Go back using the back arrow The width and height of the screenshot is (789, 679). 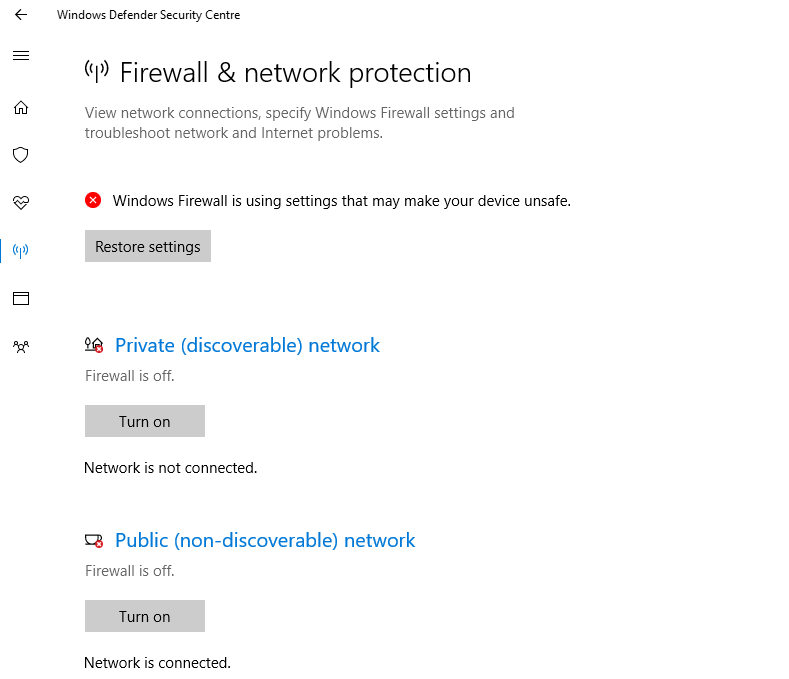(x=21, y=15)
